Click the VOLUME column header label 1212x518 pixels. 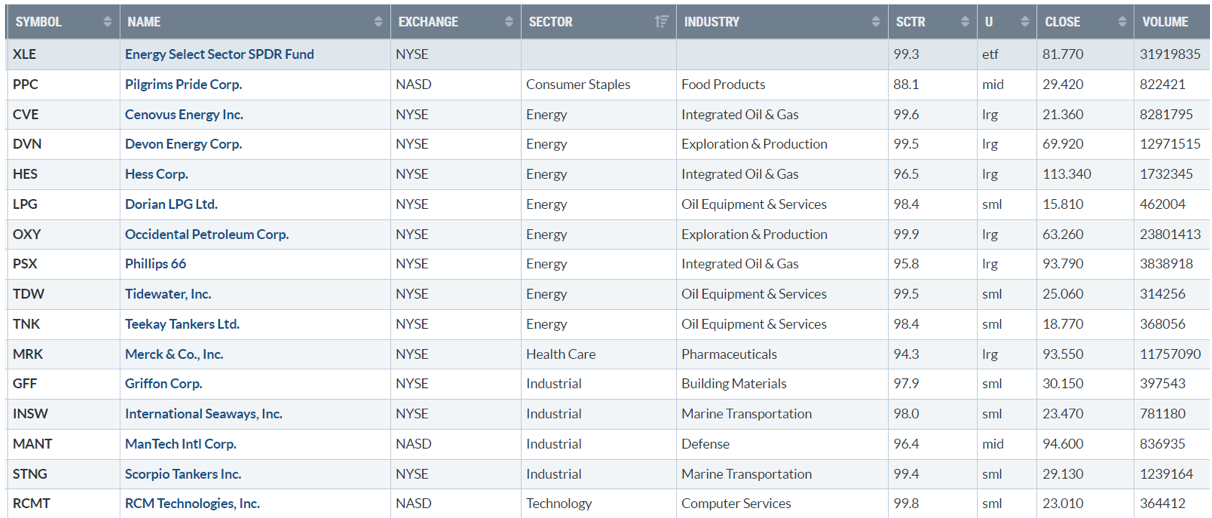(1166, 22)
